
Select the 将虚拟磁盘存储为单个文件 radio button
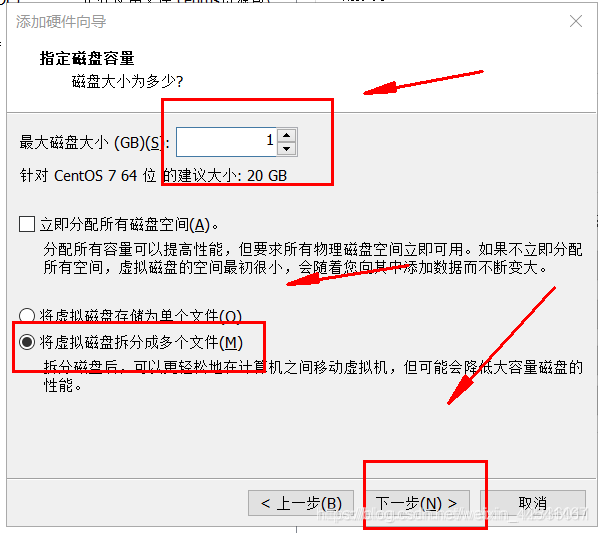point(27,316)
